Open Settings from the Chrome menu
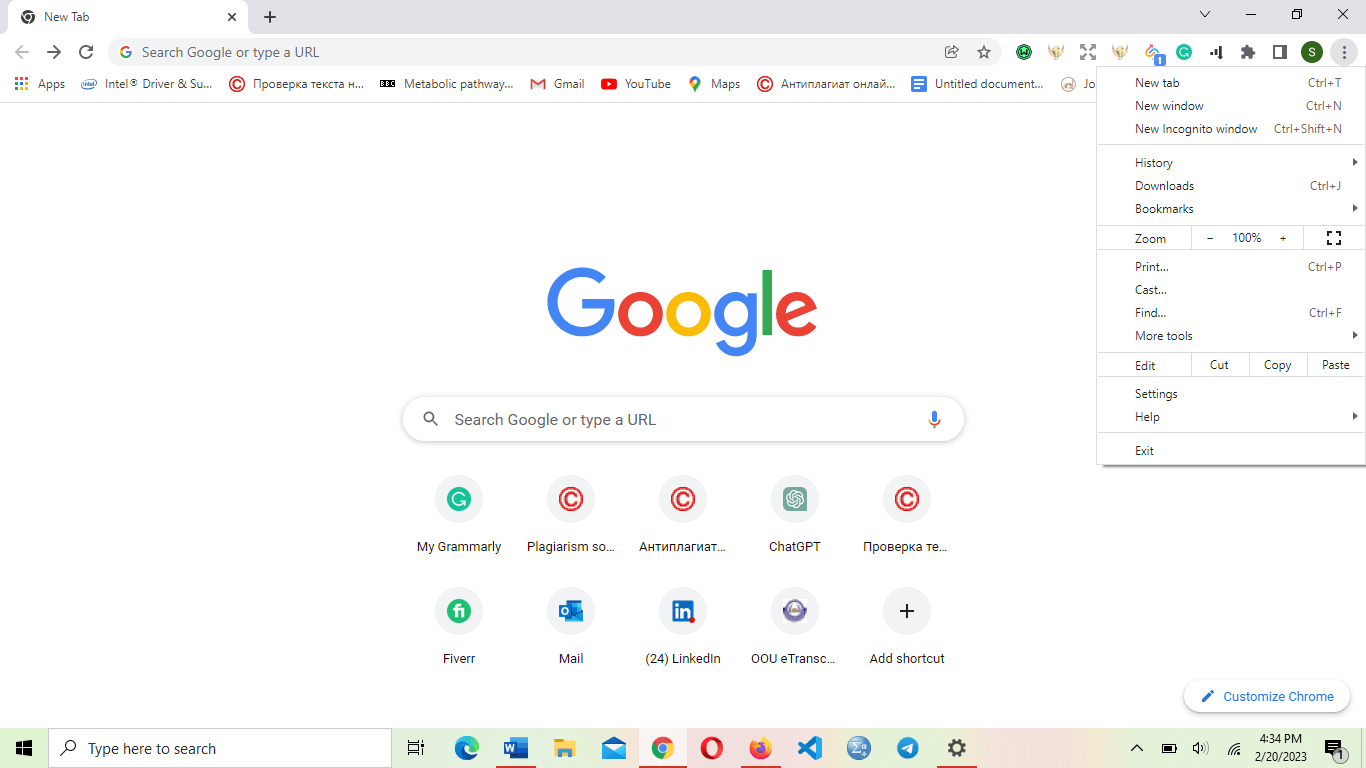Screen dimensions: 1366x768 coord(1231,394)
